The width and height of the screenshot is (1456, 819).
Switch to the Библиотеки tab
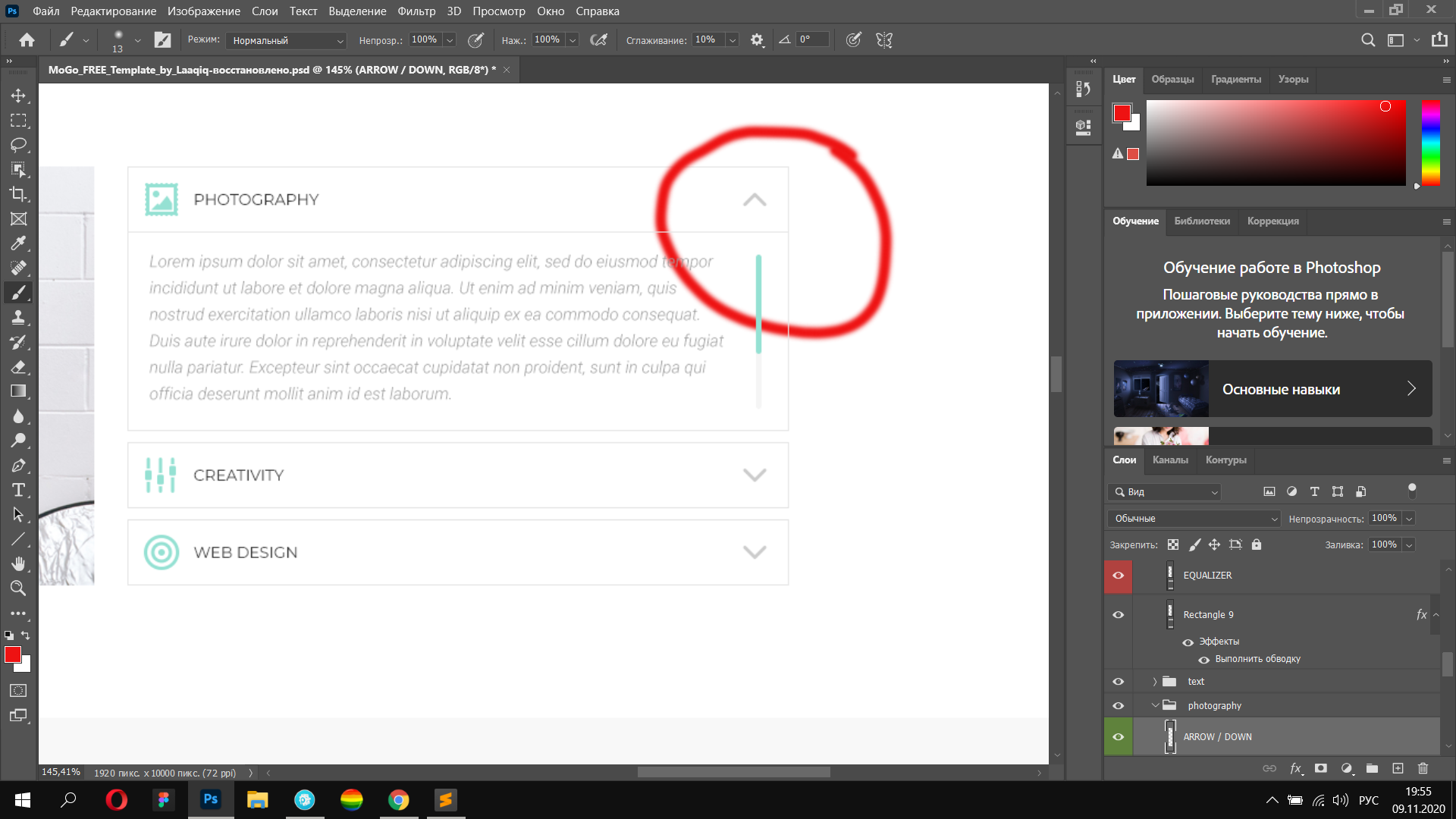pos(1202,221)
